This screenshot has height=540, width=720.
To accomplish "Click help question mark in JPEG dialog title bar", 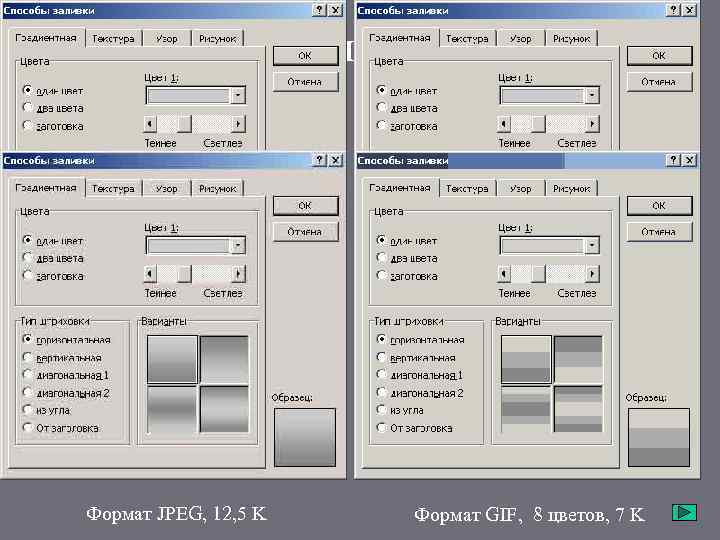I will point(319,160).
